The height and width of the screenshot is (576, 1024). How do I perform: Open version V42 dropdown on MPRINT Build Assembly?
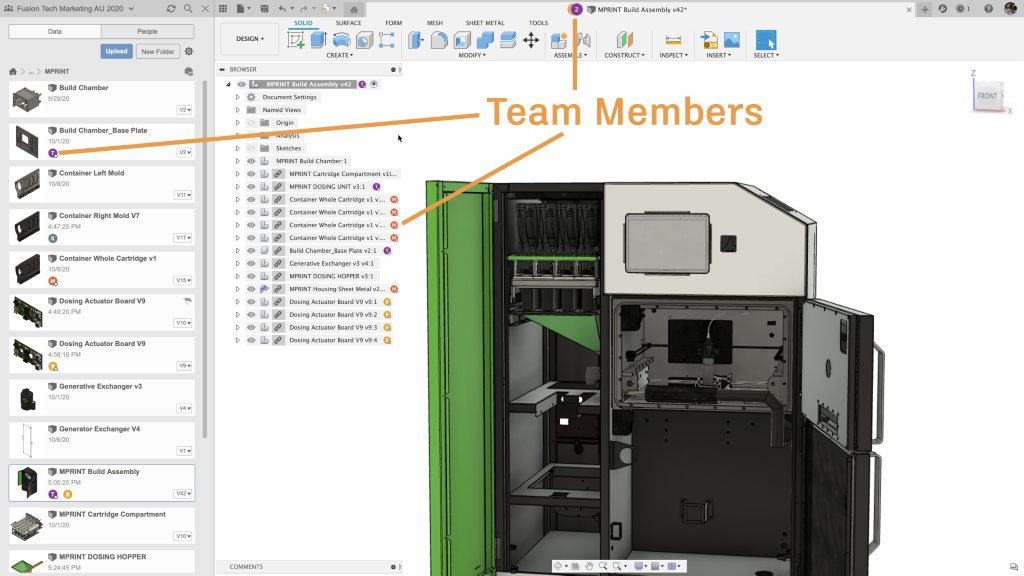point(183,494)
